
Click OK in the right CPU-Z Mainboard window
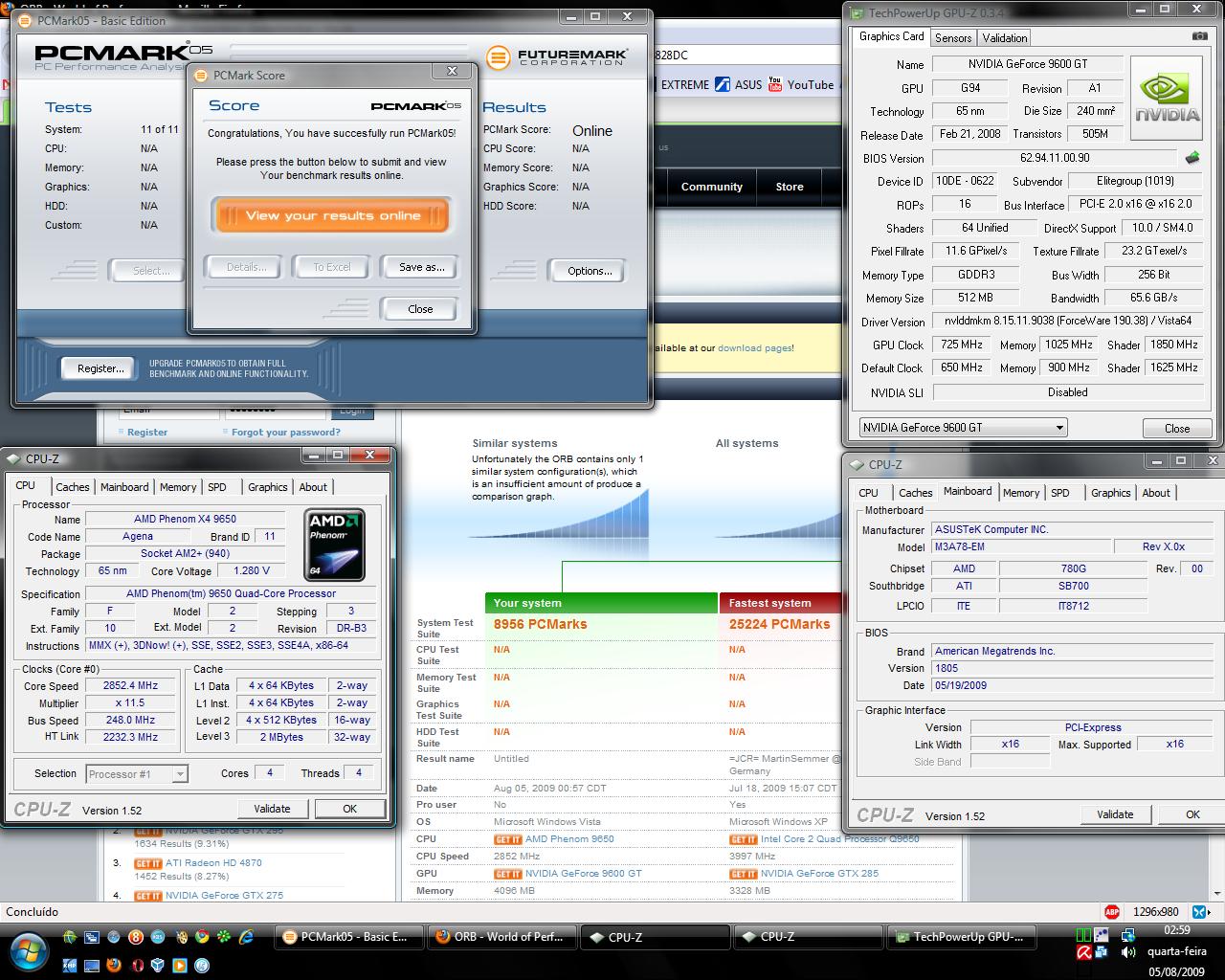pyautogui.click(x=1192, y=814)
